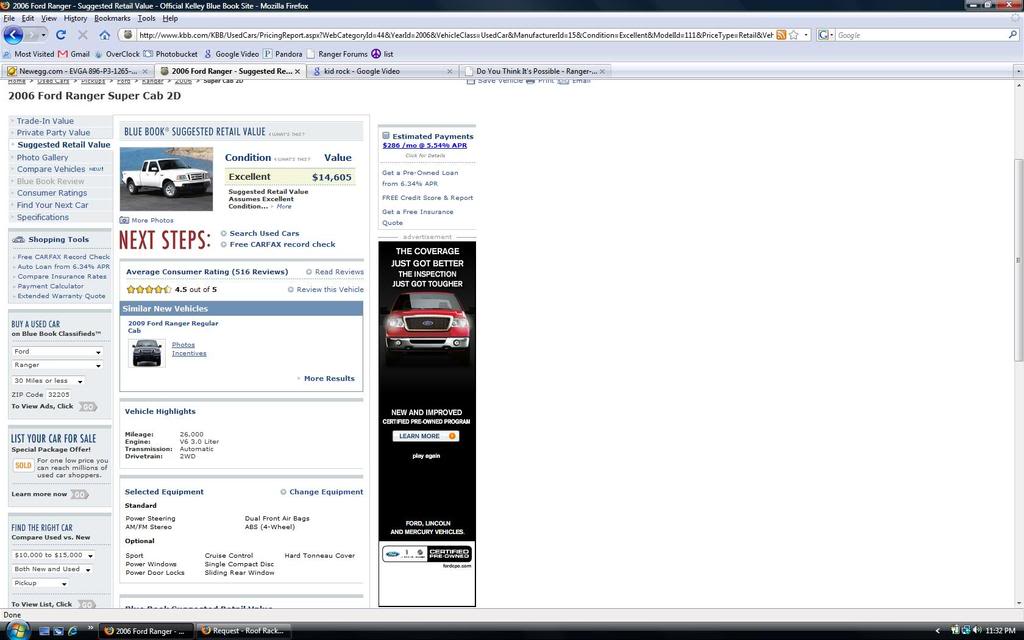Open the Photo Gallery link
Viewport: 1024px width, 640px height.
(42, 157)
